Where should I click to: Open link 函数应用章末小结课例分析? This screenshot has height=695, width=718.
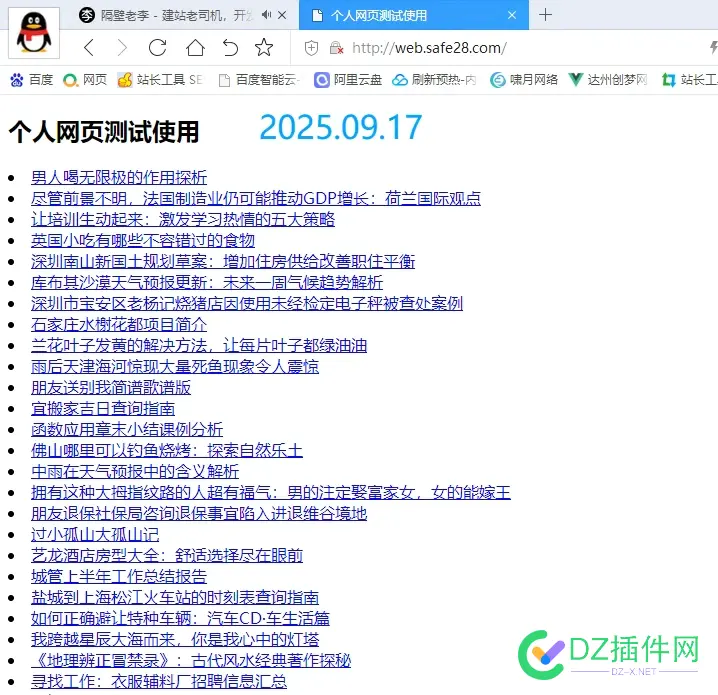pyautogui.click(x=127, y=430)
